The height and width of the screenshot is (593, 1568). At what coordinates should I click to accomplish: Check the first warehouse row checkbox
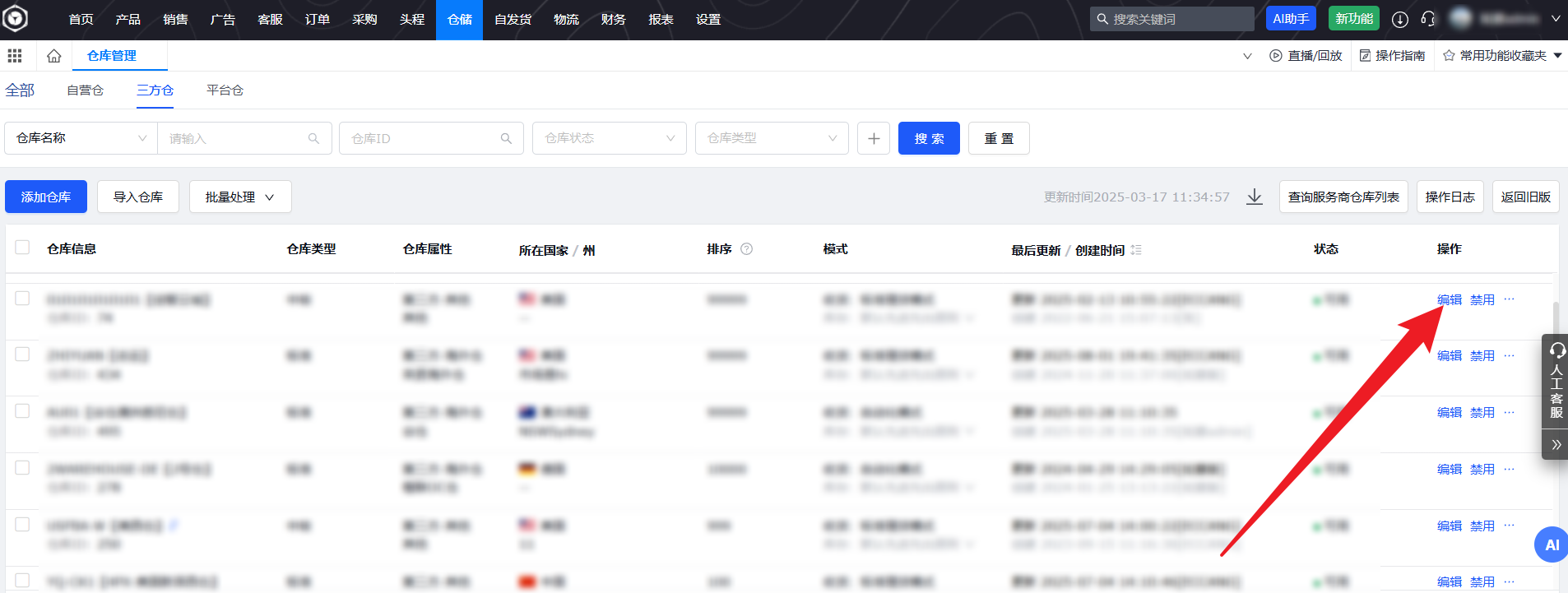[x=22, y=298]
